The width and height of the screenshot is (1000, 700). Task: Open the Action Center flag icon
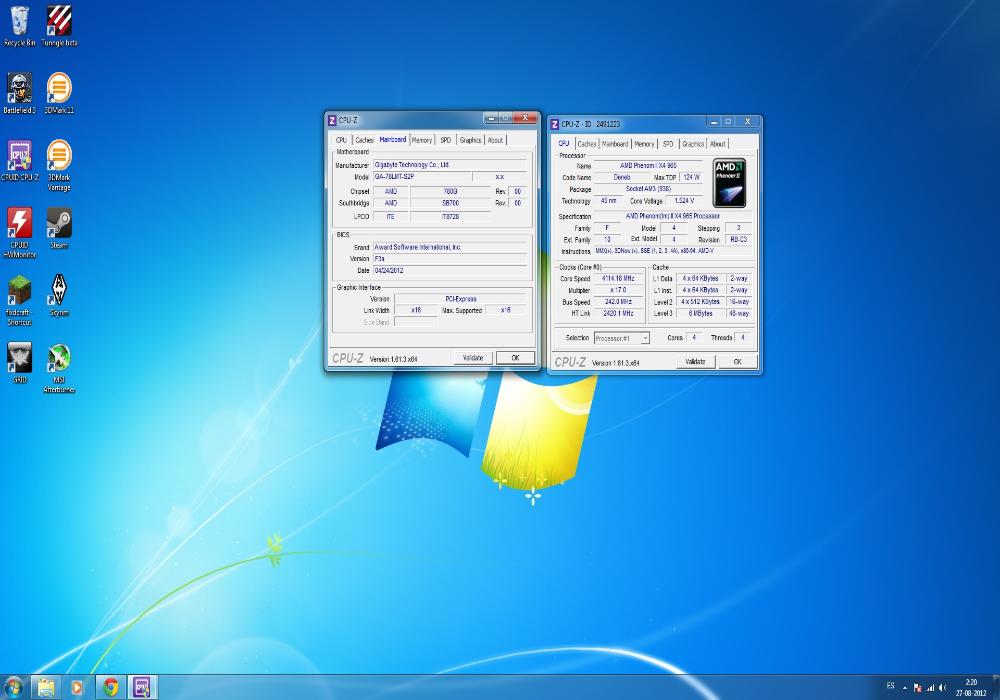918,687
